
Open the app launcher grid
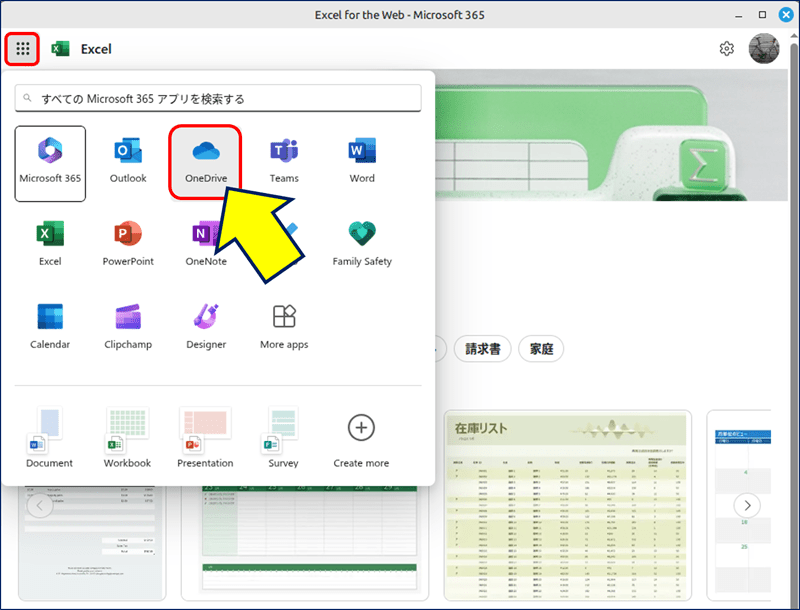(22, 49)
